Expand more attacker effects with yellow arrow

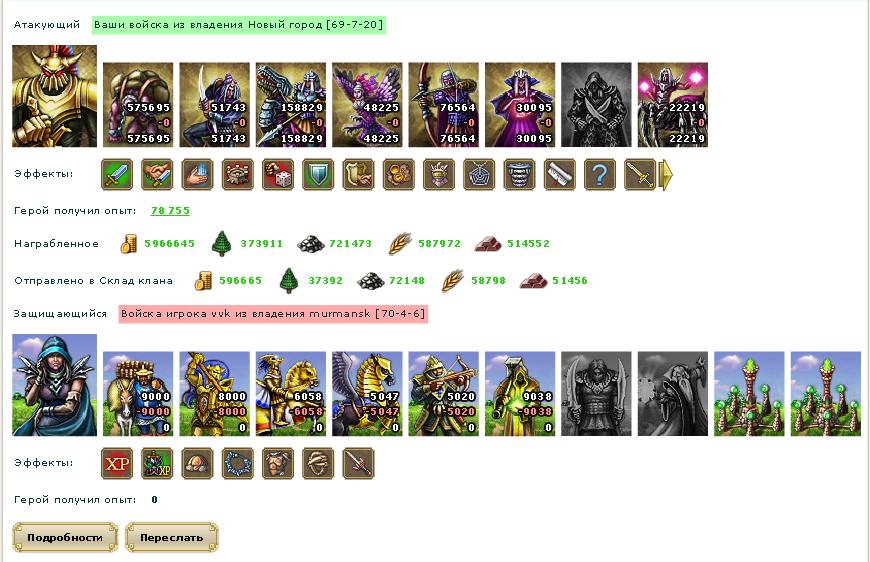click(x=665, y=175)
